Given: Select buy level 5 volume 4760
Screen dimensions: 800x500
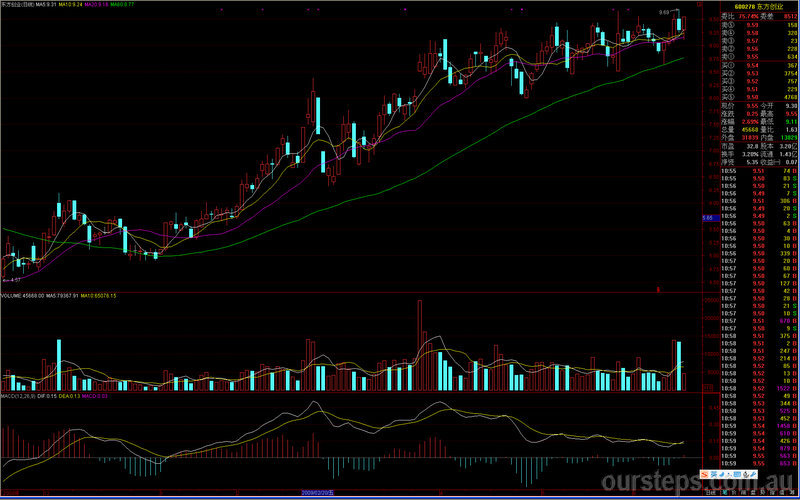Looking at the screenshot, I should click(791, 97).
